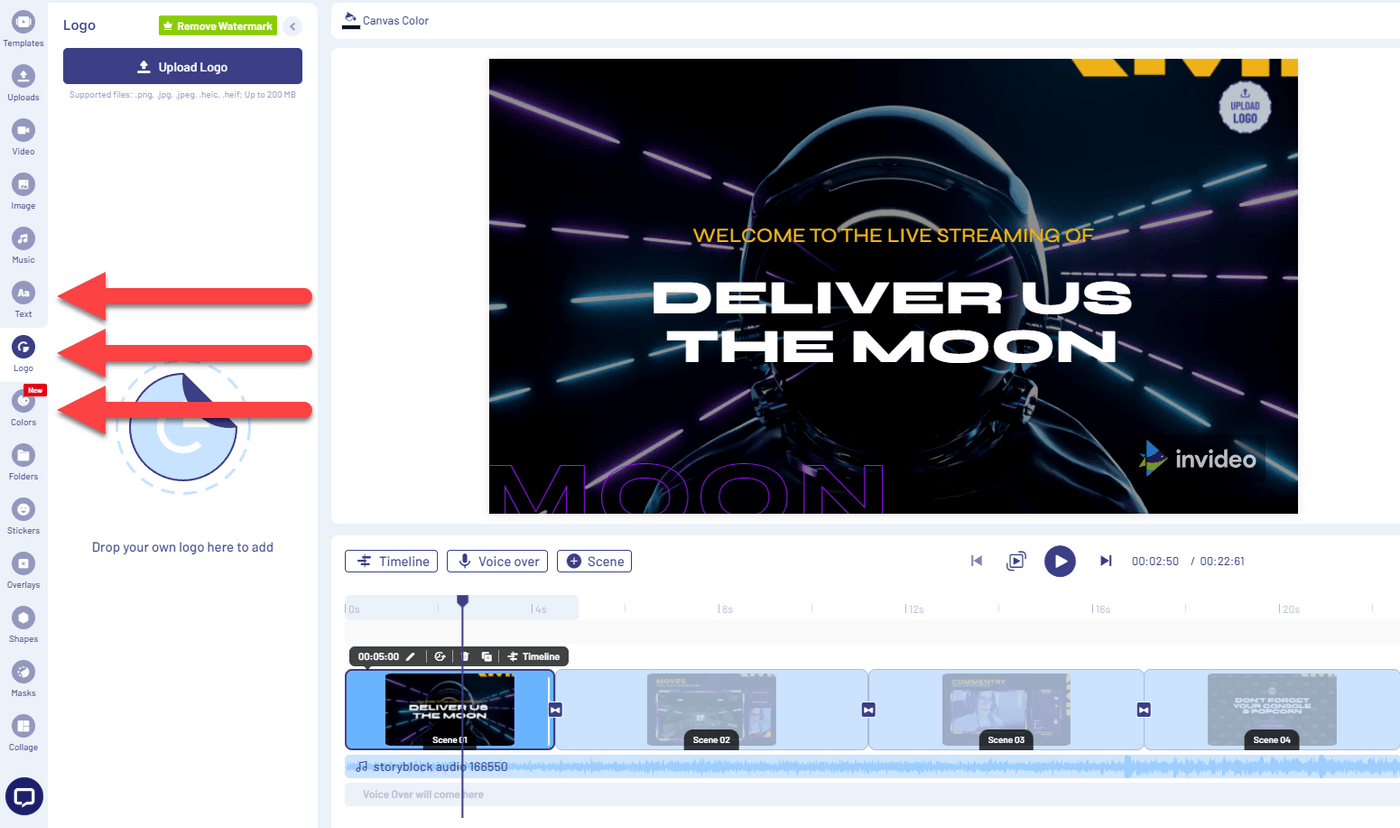Open the Overlays panel

(23, 569)
